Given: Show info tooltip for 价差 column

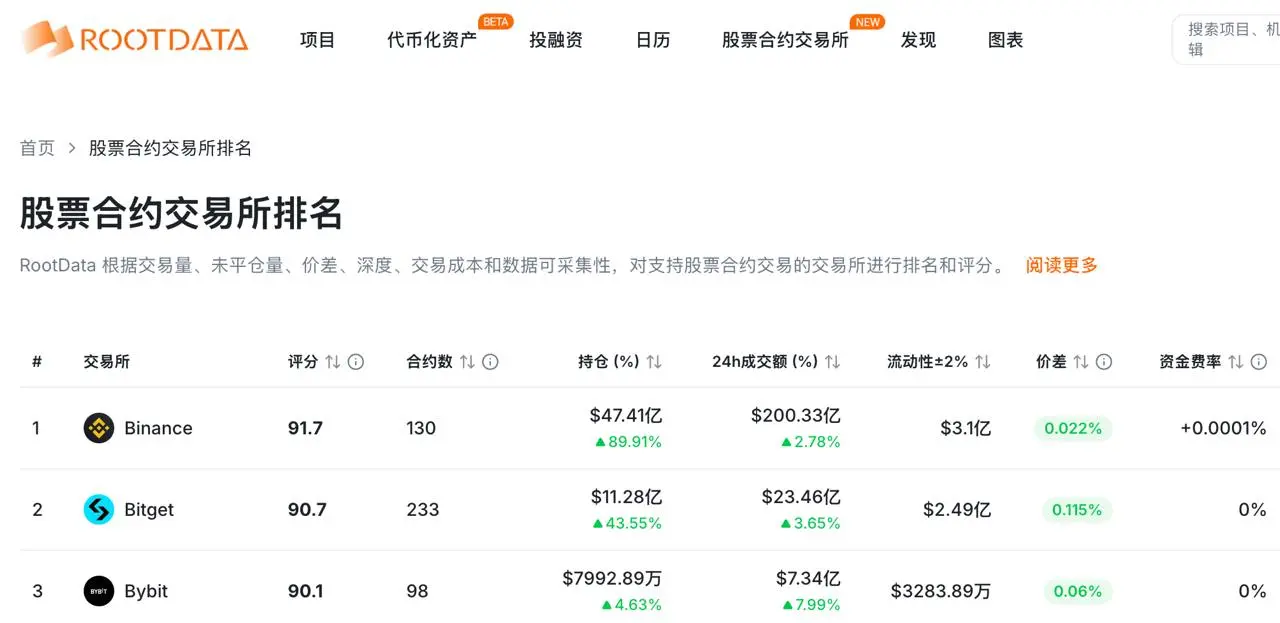Looking at the screenshot, I should [1104, 362].
